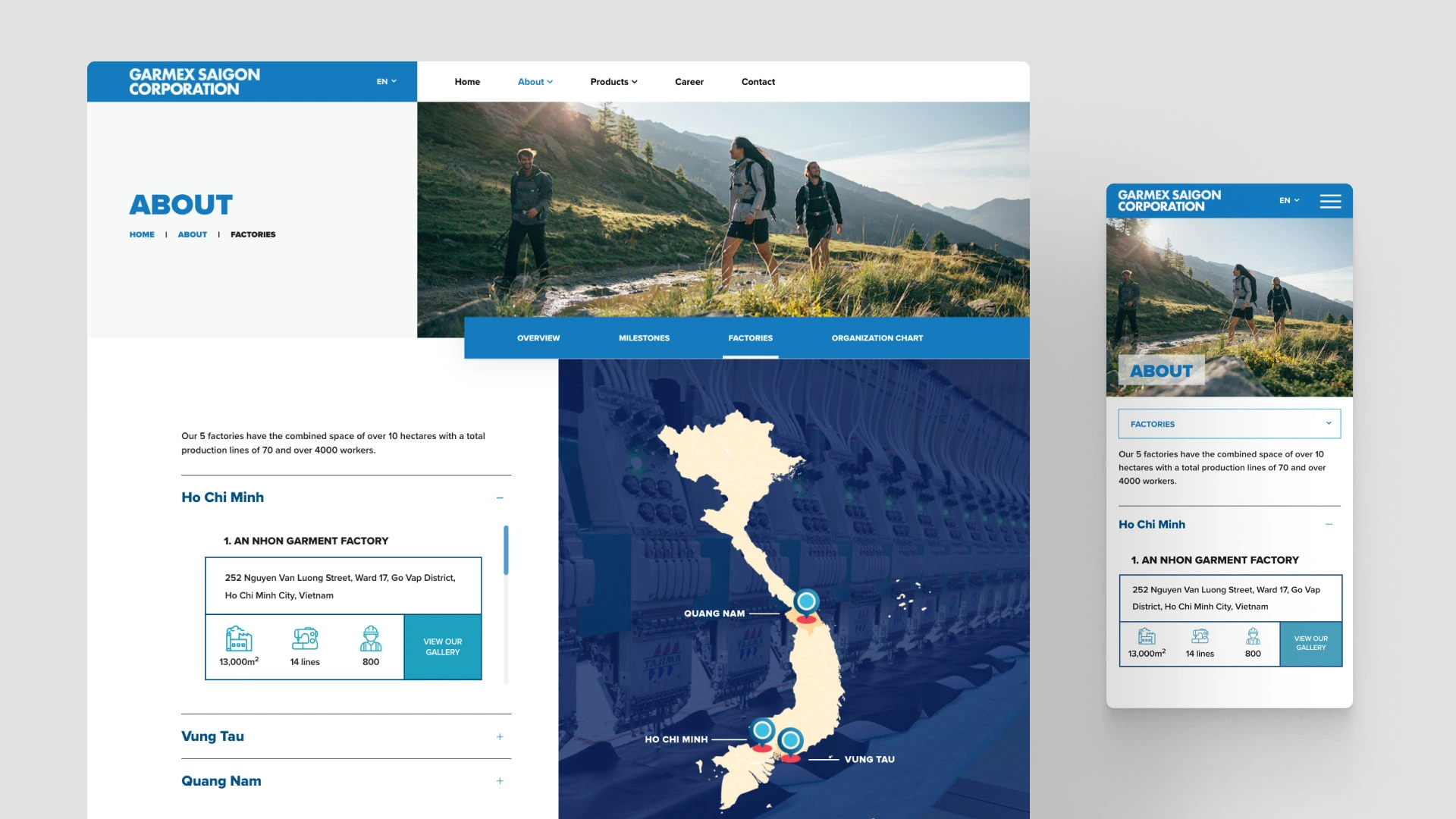Open the Career page from navigation
This screenshot has height=819, width=1456.
pos(689,82)
